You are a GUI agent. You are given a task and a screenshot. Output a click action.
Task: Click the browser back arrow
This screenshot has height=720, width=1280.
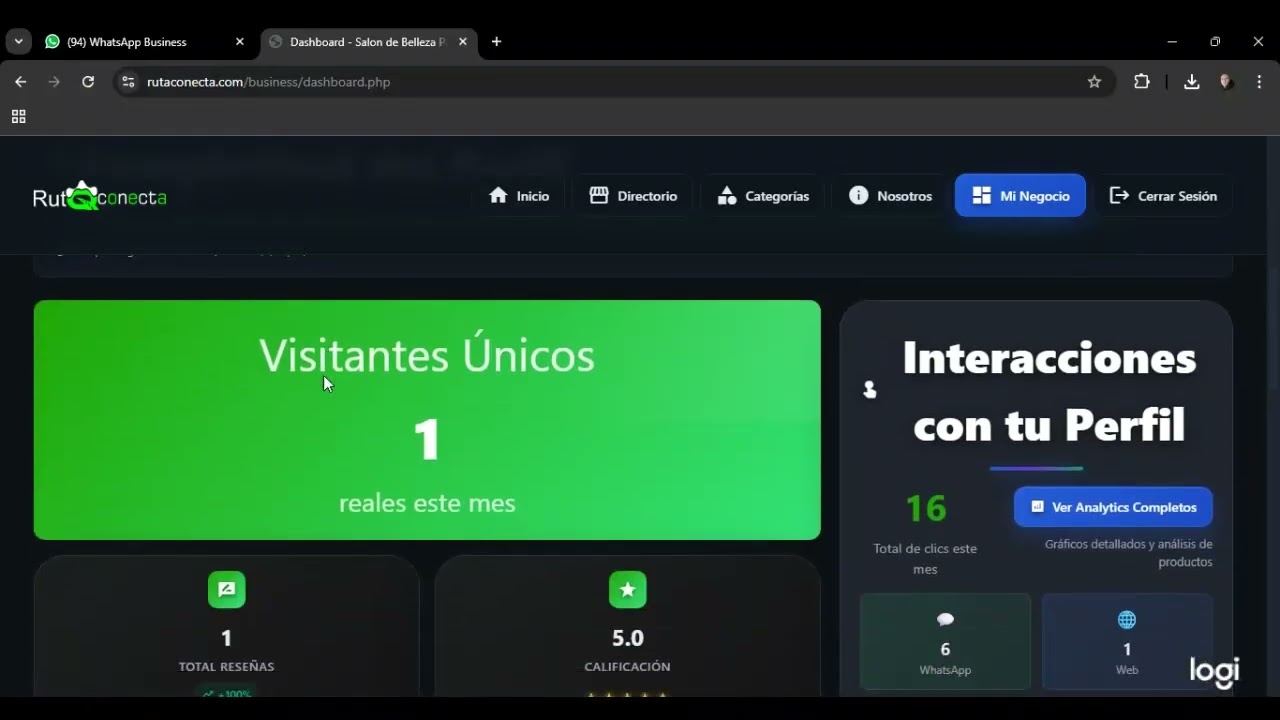(x=20, y=82)
